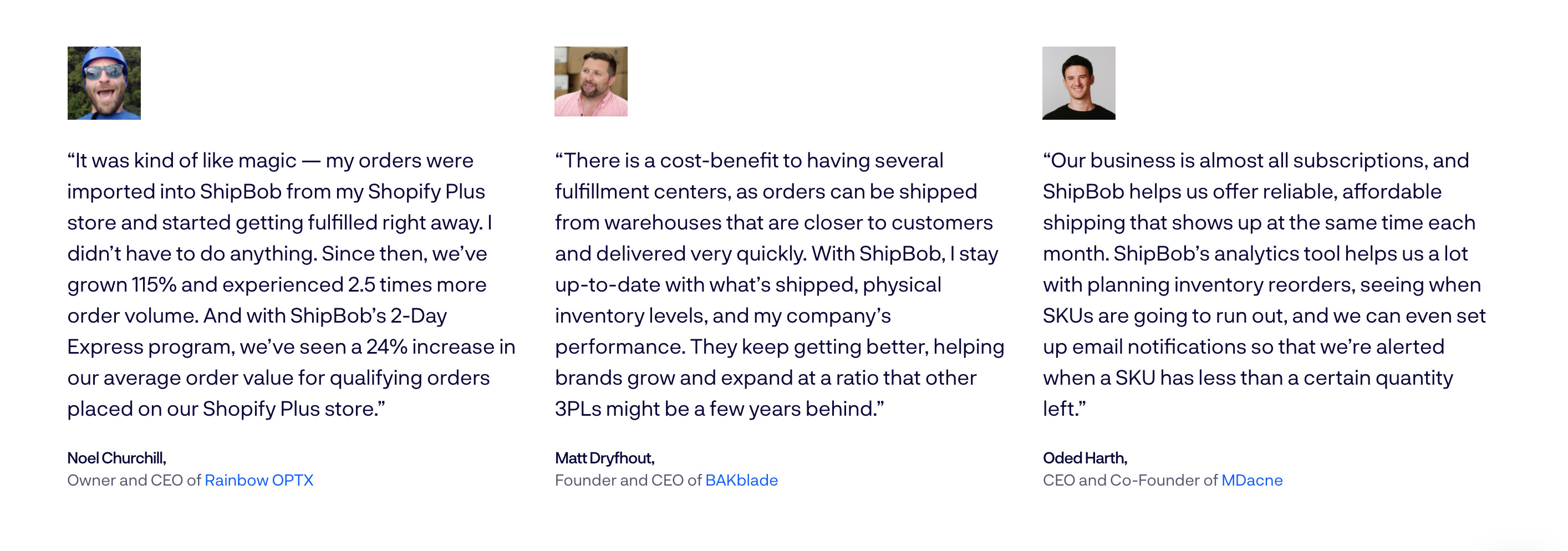The image size is (1568, 551).
Task: Click the "It was kind of like magic" quote
Action: (291, 284)
